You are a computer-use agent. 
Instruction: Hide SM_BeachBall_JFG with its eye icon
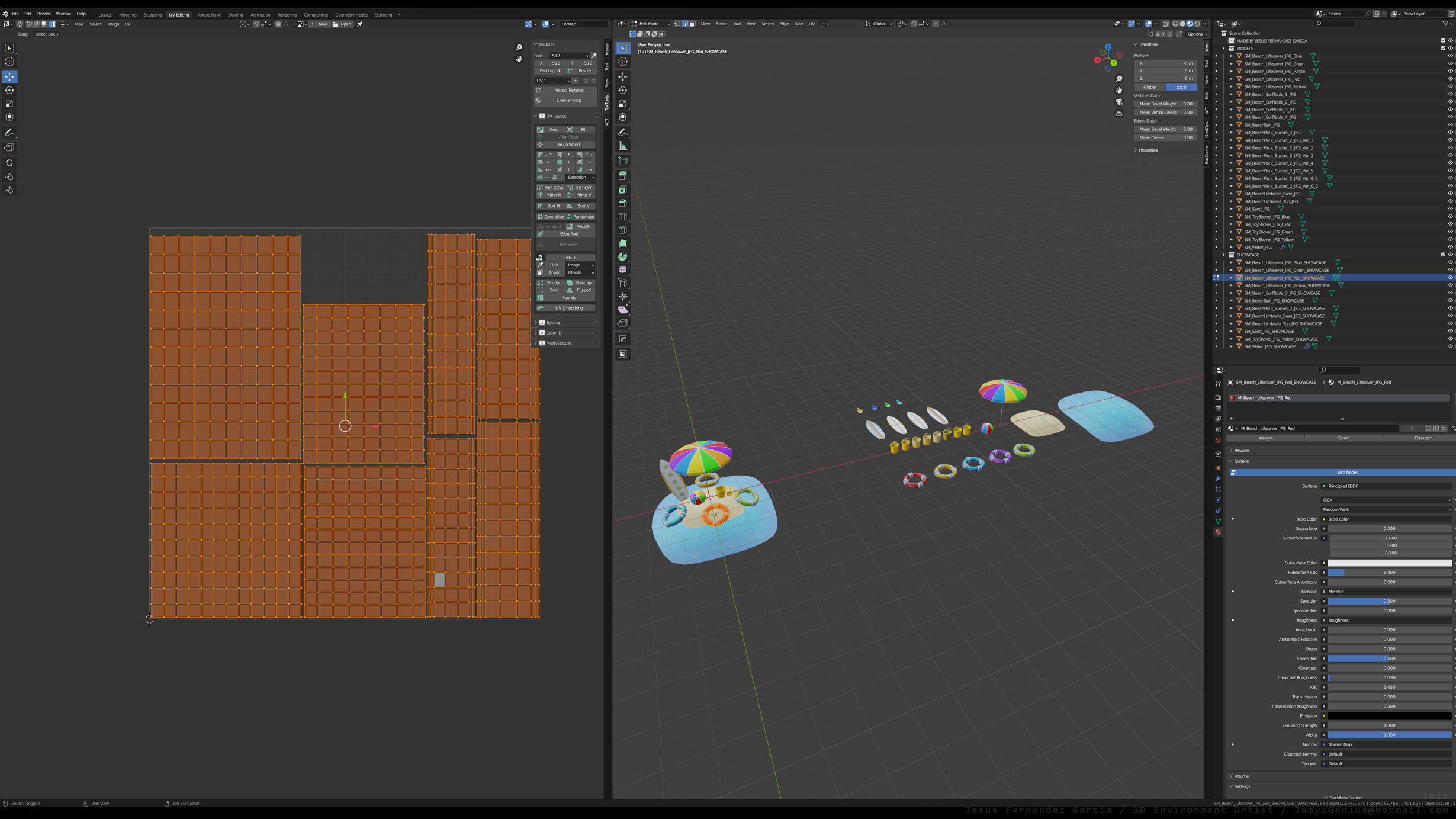coord(1450,125)
